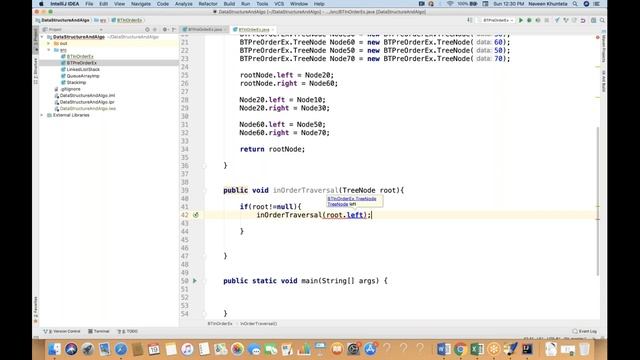Toggle the Ant Build side tab

click(x=603, y=80)
